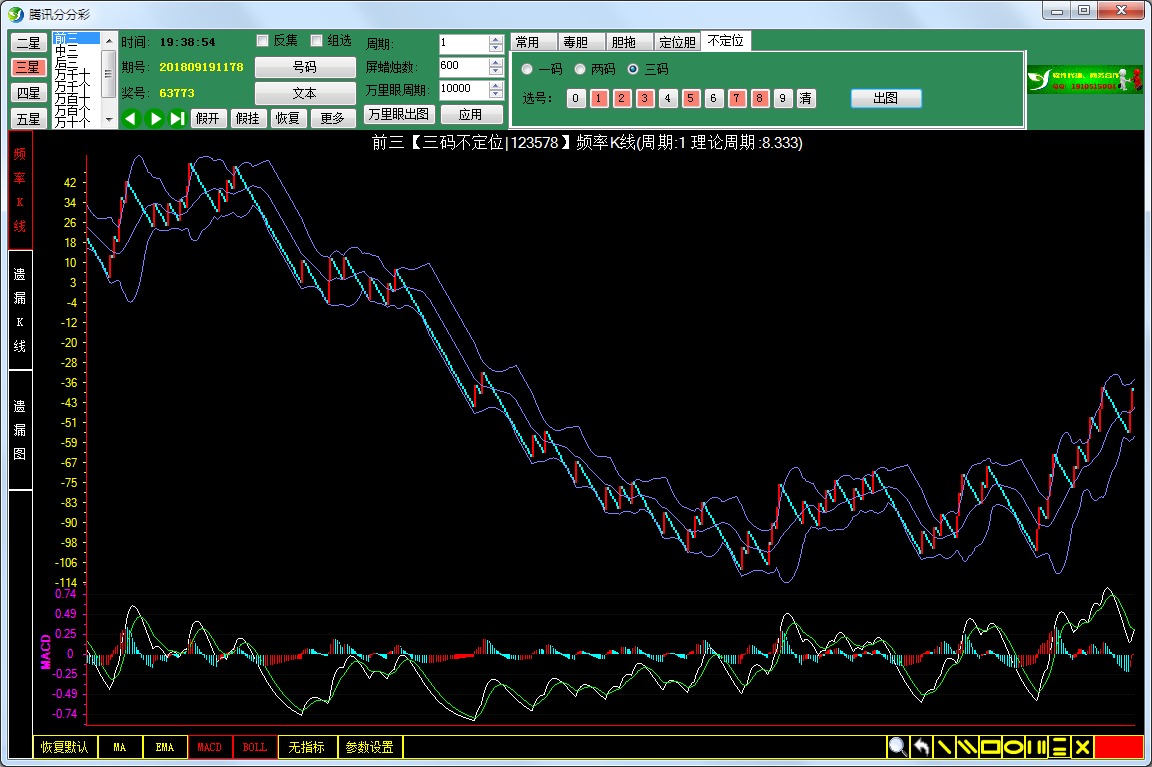
Task: Enable the 反集 checkbox
Action: (x=263, y=41)
